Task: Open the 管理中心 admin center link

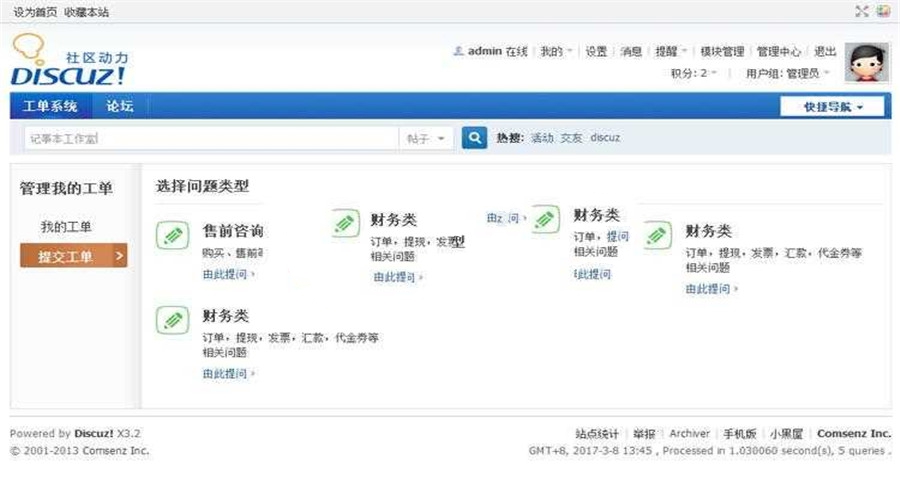Action: pos(778,52)
